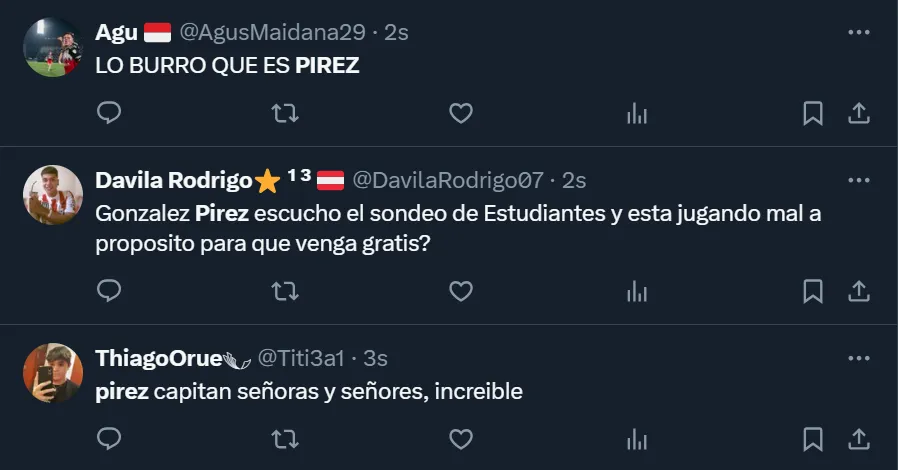Open more options for Agu's tweet
The width and height of the screenshot is (898, 470).
(x=858, y=32)
